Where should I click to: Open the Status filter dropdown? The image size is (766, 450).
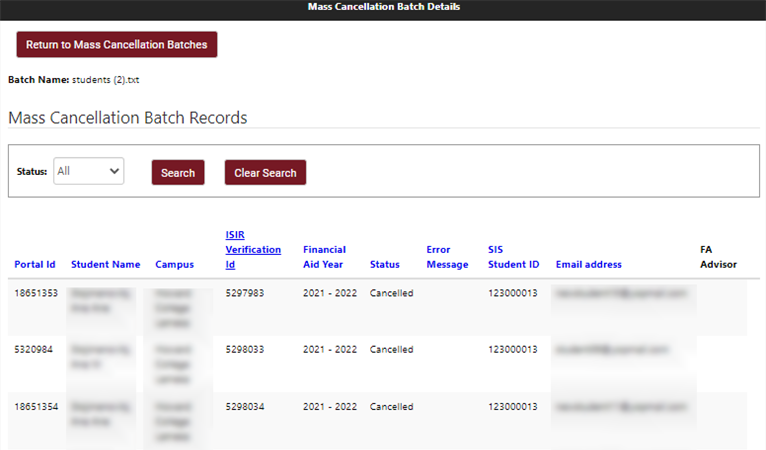coord(89,171)
